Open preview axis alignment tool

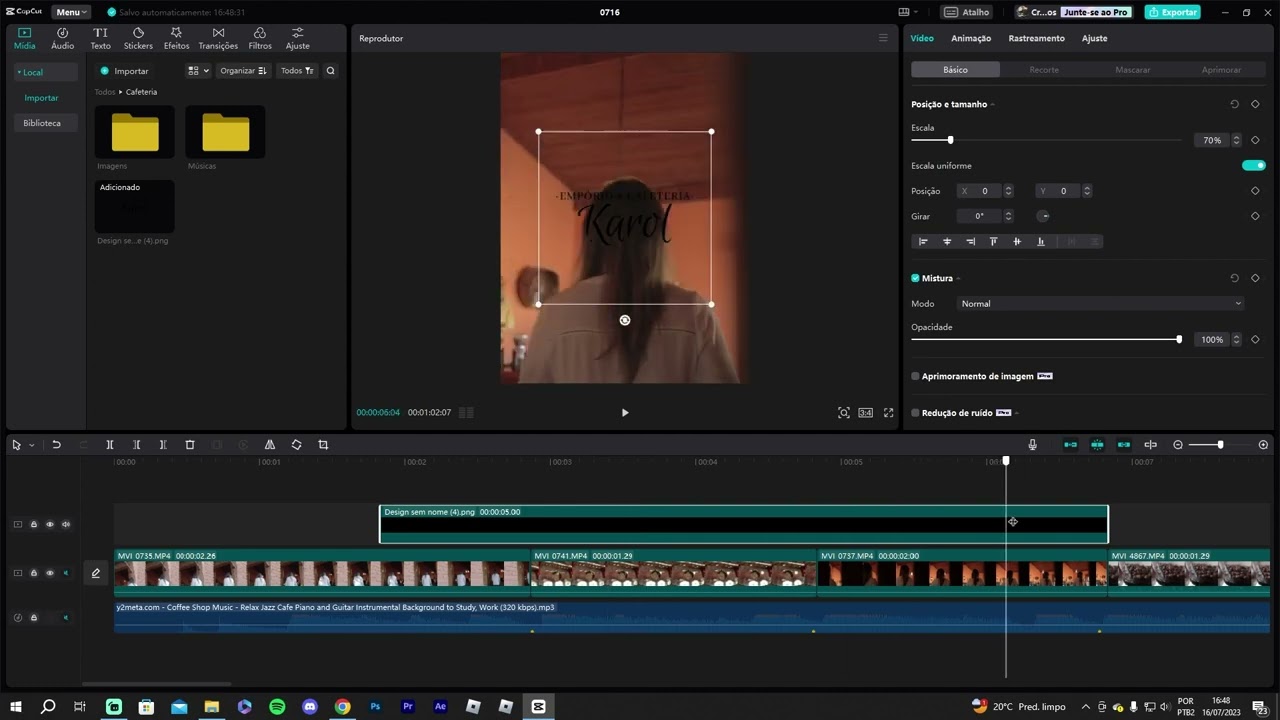[1150, 445]
